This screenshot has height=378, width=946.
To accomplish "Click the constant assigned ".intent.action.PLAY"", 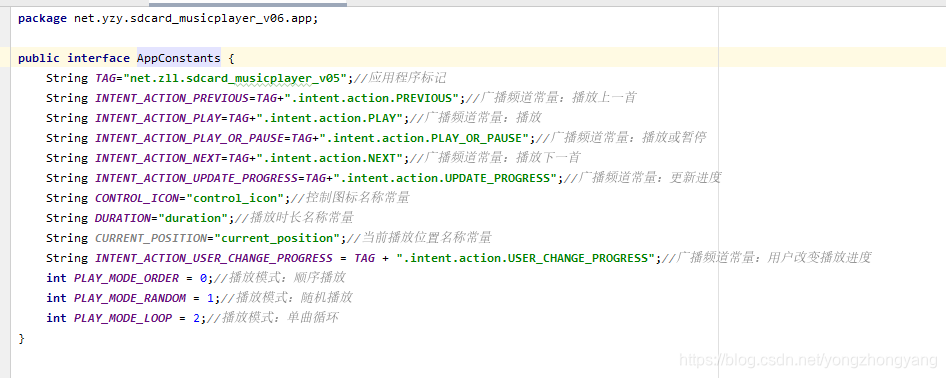I will pos(157,118).
